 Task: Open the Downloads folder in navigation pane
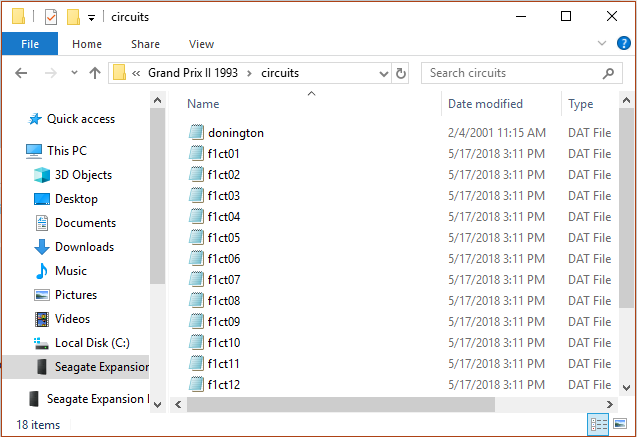(84, 247)
